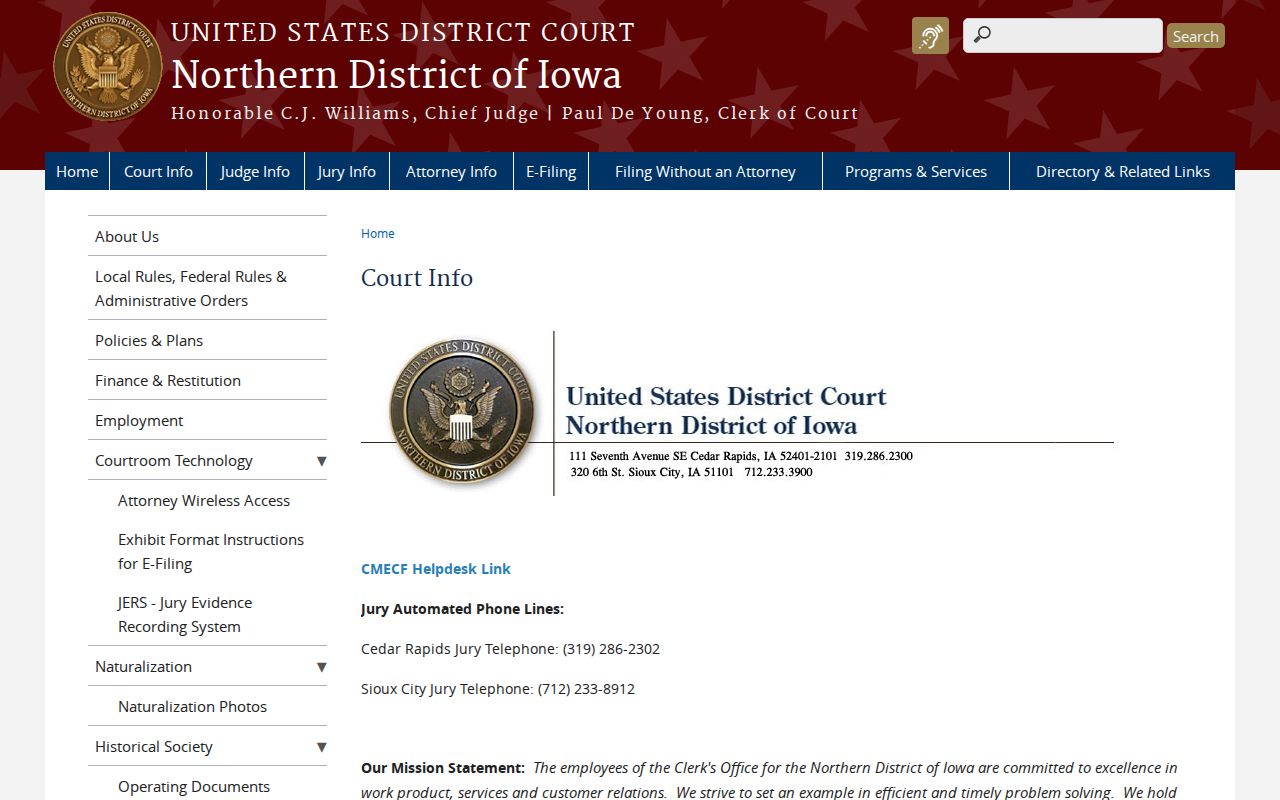1280x800 pixels.
Task: Click the court seal logo in header
Action: 108,66
